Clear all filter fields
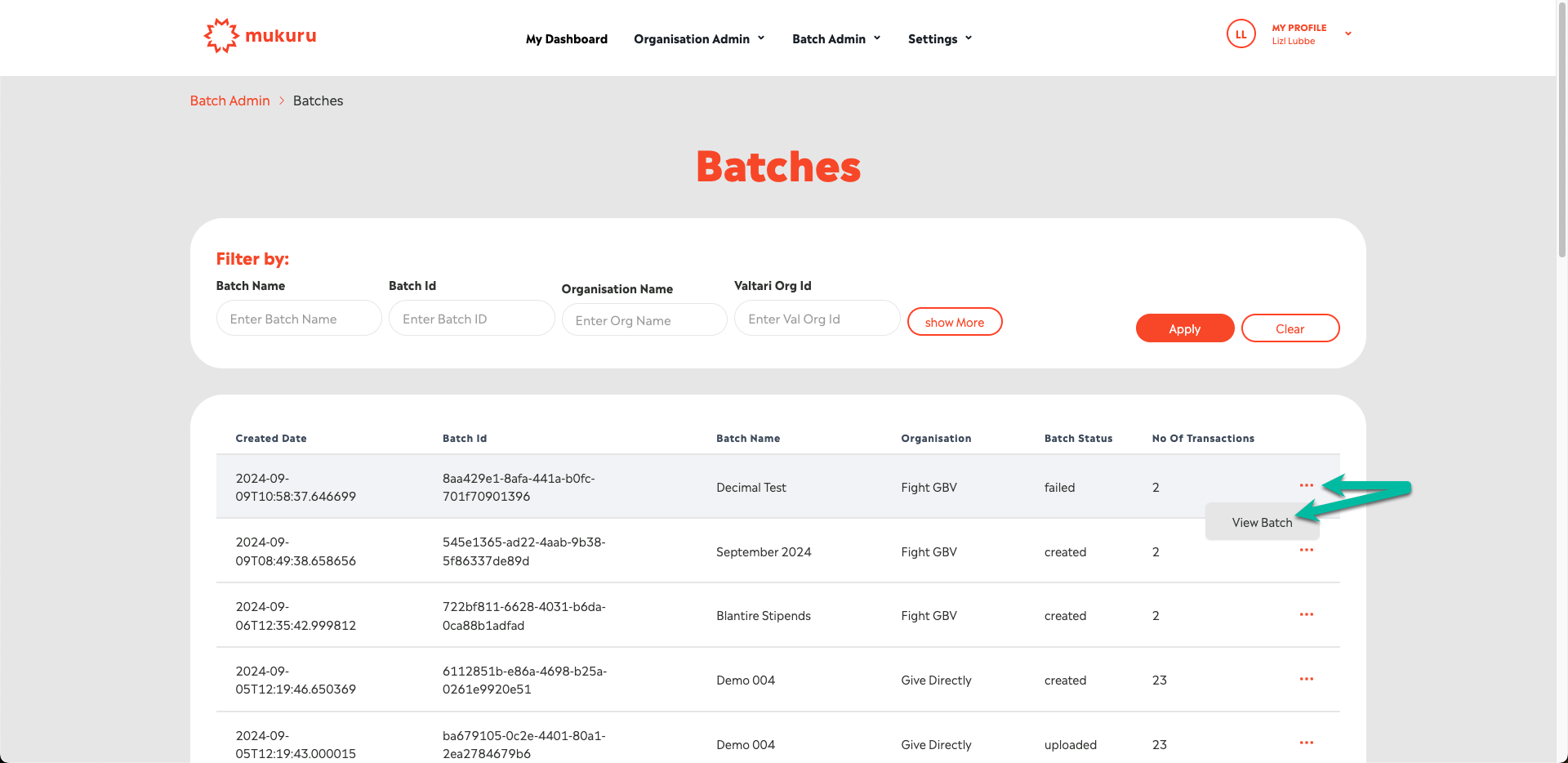 tap(1290, 328)
